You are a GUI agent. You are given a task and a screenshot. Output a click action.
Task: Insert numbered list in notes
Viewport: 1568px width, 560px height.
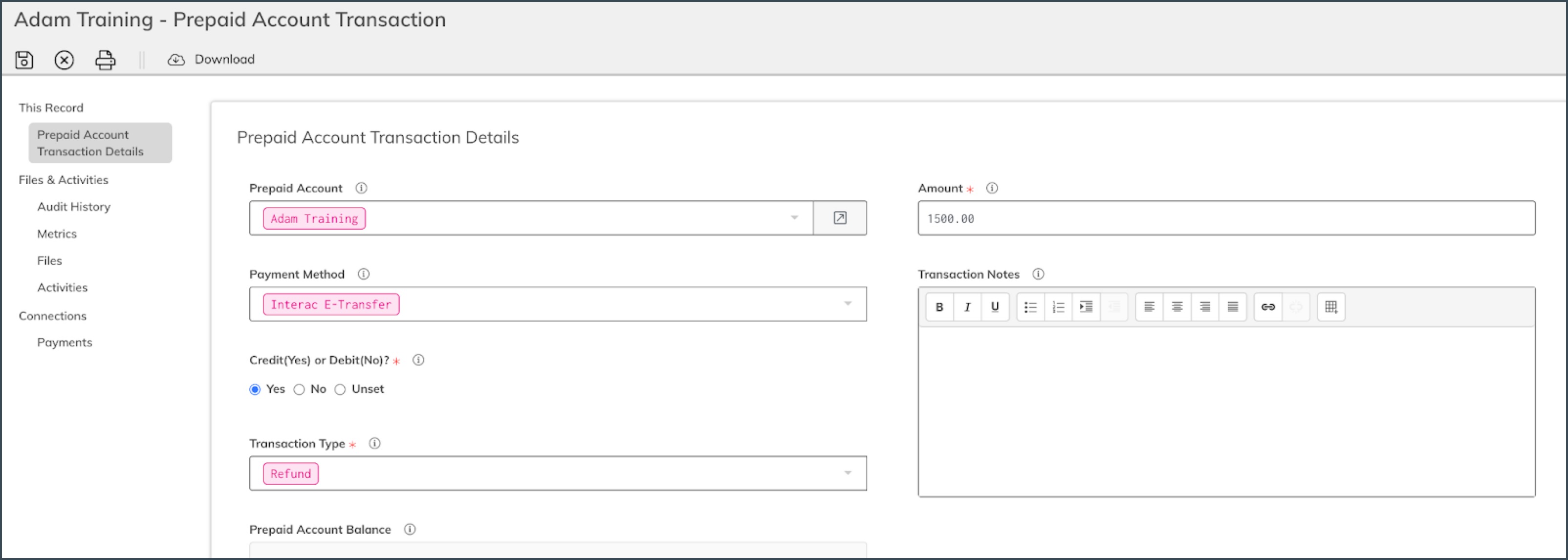click(x=1059, y=307)
